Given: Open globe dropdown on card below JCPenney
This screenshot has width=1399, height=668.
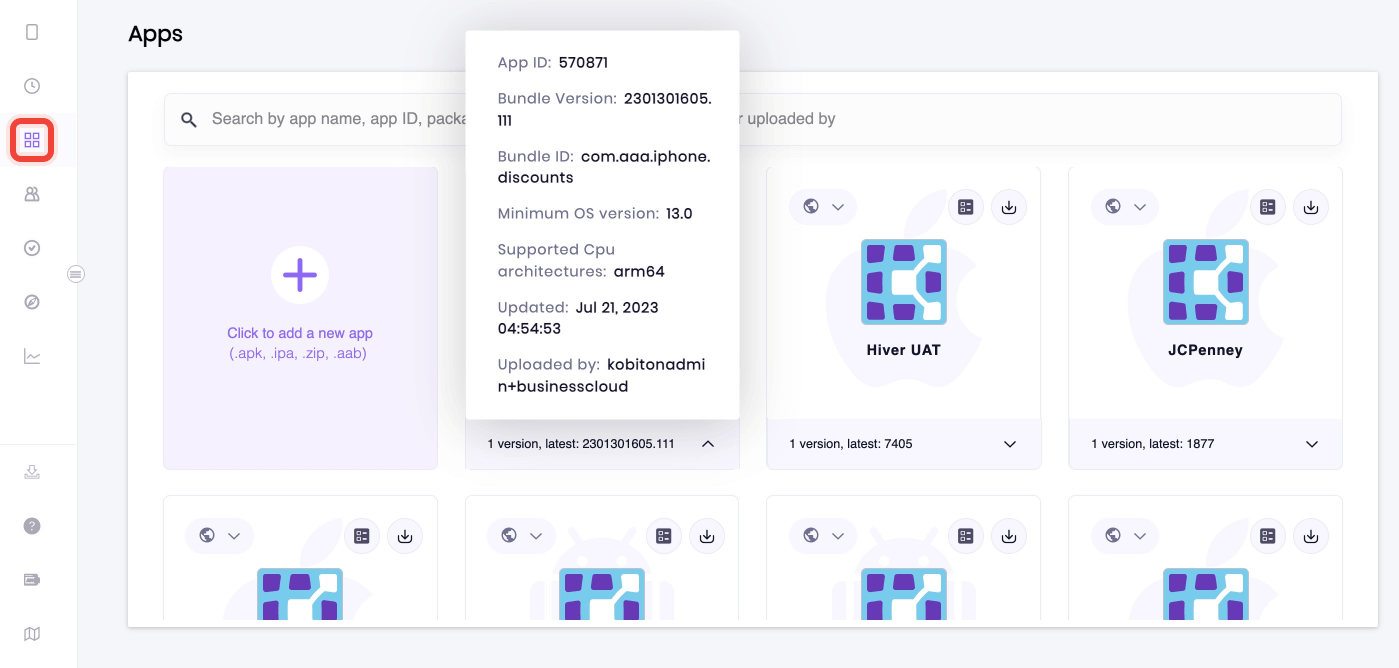Looking at the screenshot, I should 1125,536.
